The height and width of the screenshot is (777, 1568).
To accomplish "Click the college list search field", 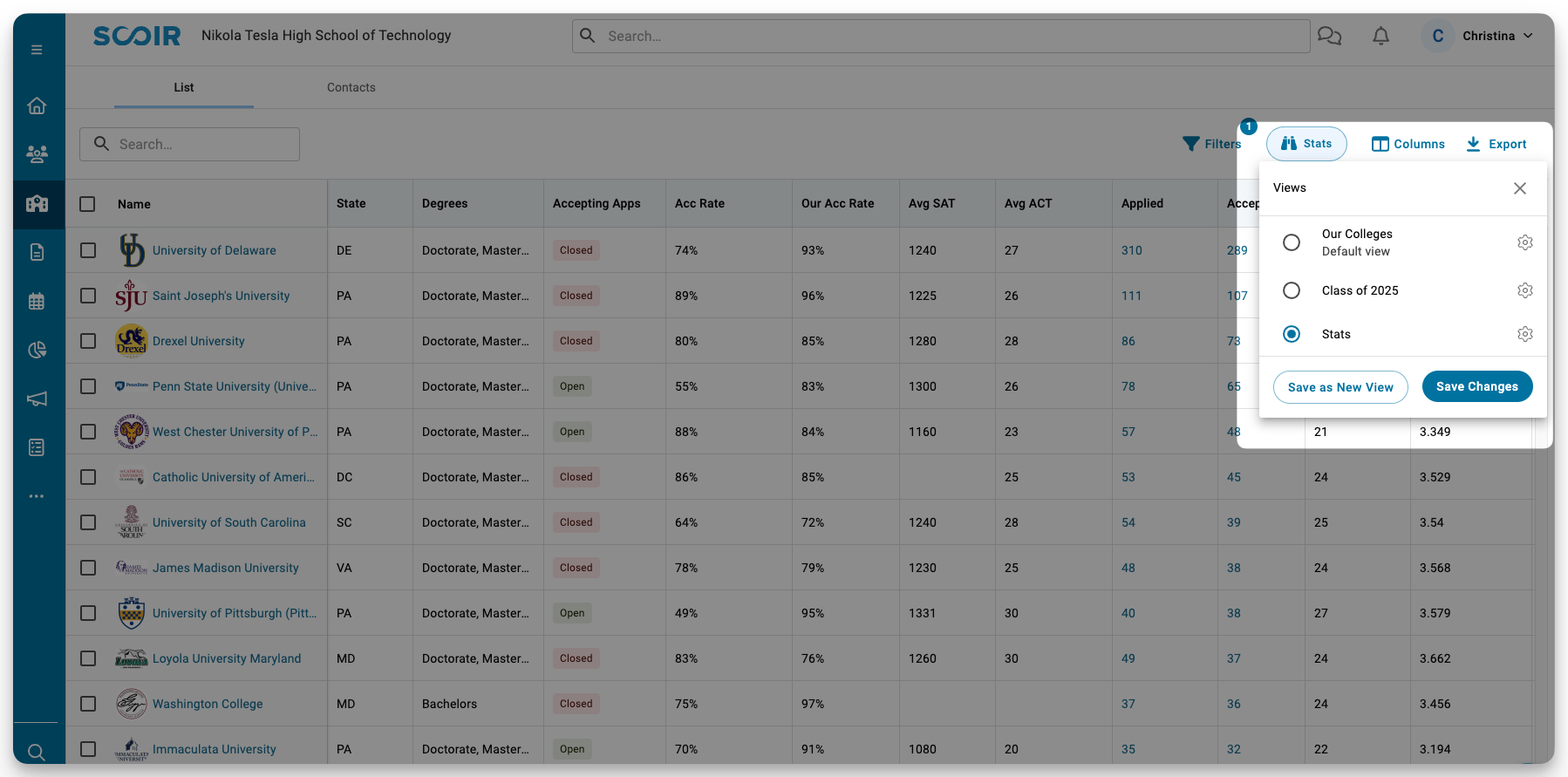I will click(189, 144).
